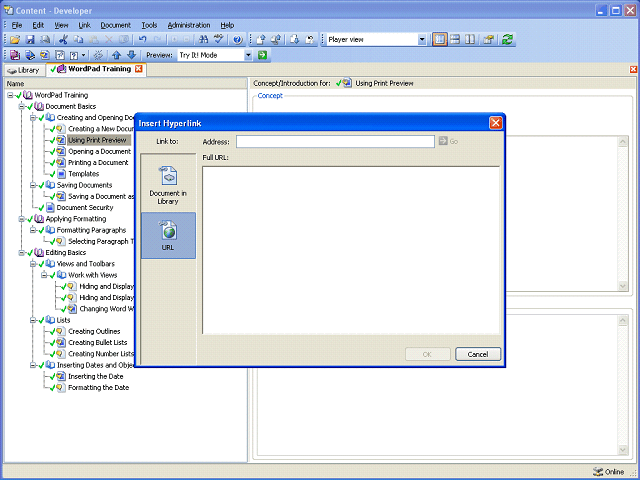Viewport: 640px width, 480px height.
Task: Click the Properties pane toolbar icon
Action: point(489,40)
